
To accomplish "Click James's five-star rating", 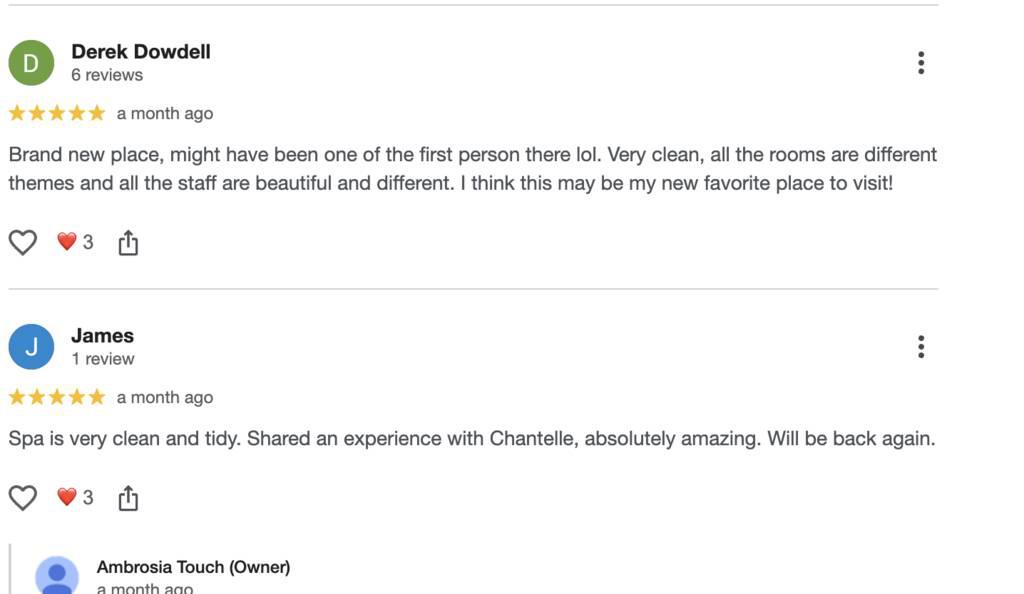I will point(57,397).
